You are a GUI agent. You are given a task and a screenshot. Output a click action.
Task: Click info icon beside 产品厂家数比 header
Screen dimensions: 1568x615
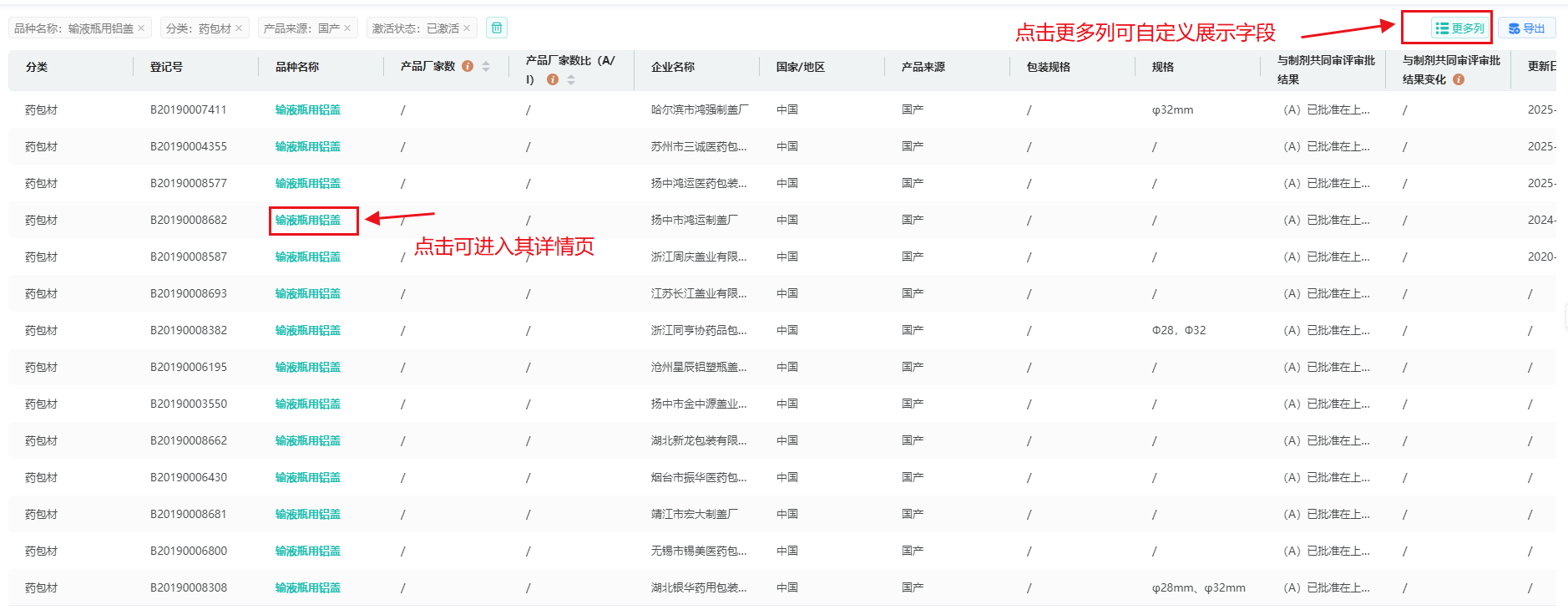552,79
